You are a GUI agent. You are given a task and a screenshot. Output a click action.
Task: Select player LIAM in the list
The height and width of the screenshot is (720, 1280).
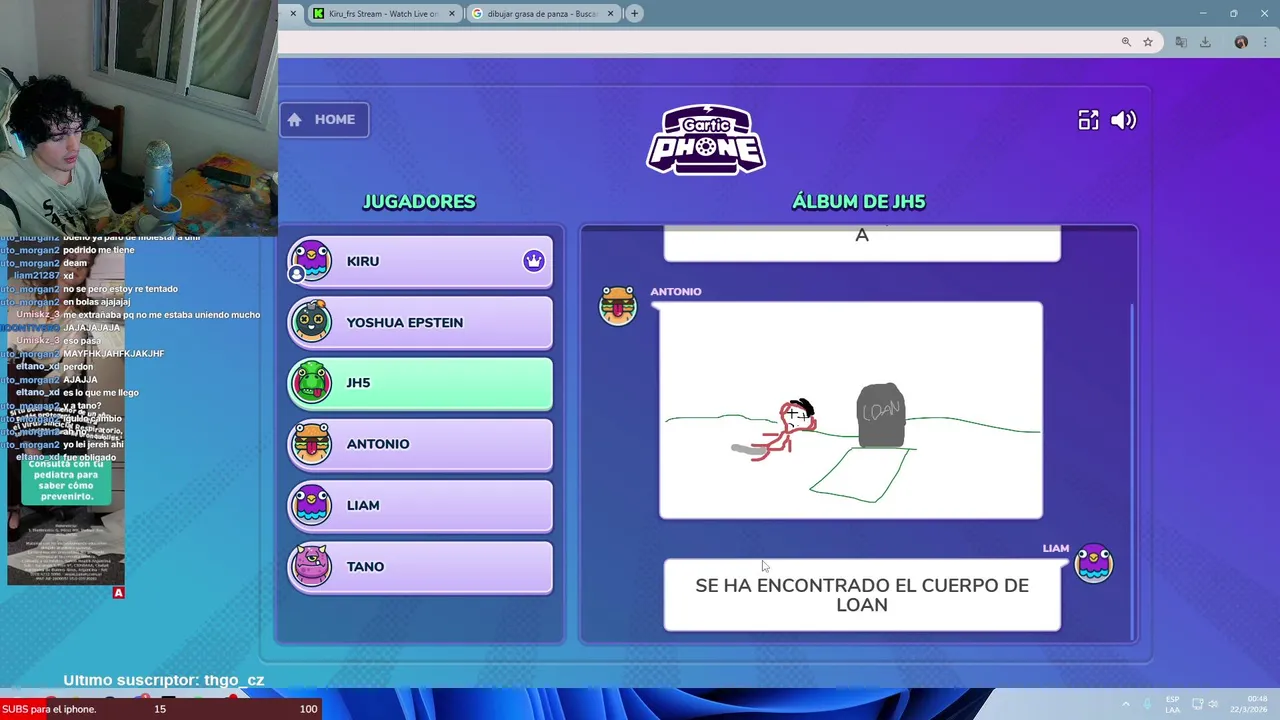click(x=420, y=506)
